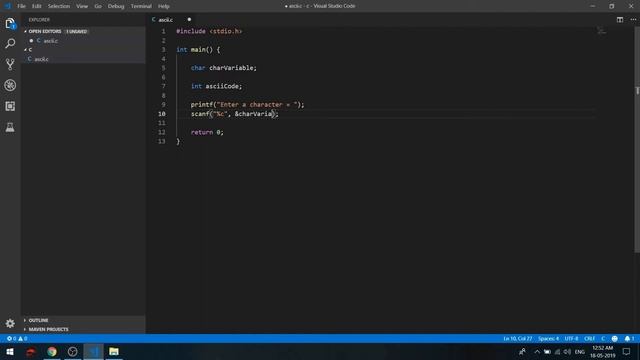The height and width of the screenshot is (360, 640).
Task: Click feedback smiley icon in status bar
Action: (614, 338)
